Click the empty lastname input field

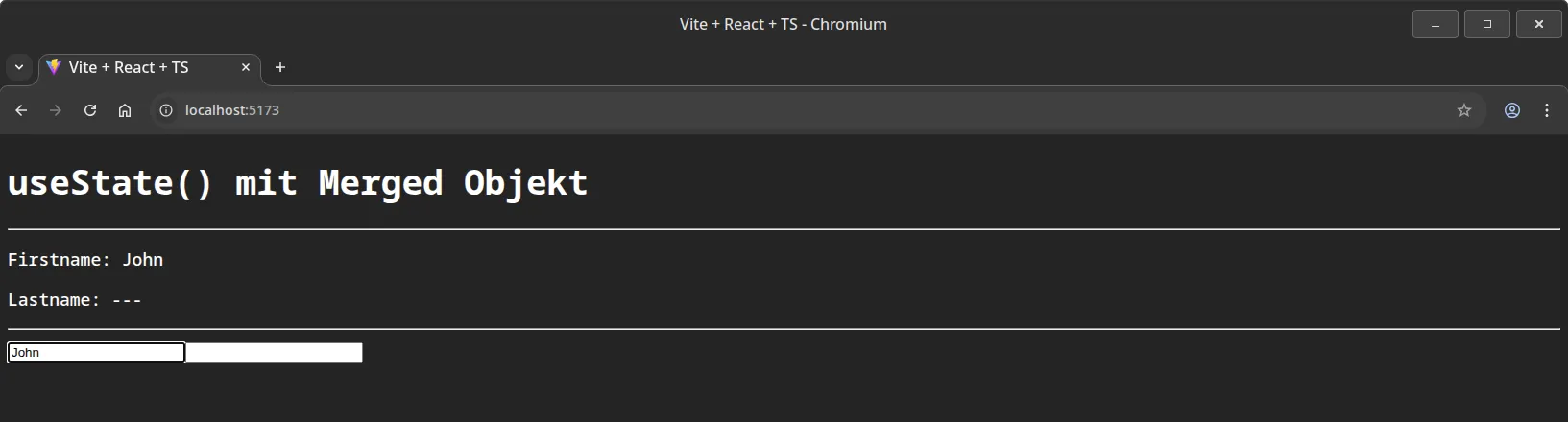point(274,353)
